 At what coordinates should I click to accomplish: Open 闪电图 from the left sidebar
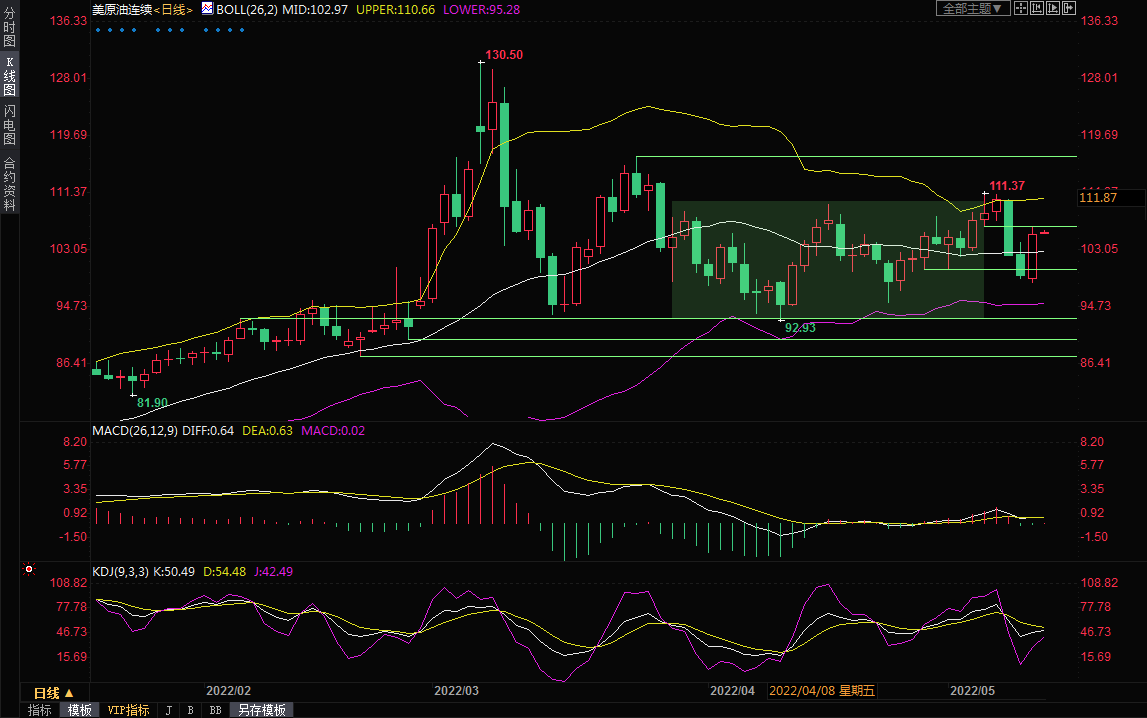click(9, 125)
